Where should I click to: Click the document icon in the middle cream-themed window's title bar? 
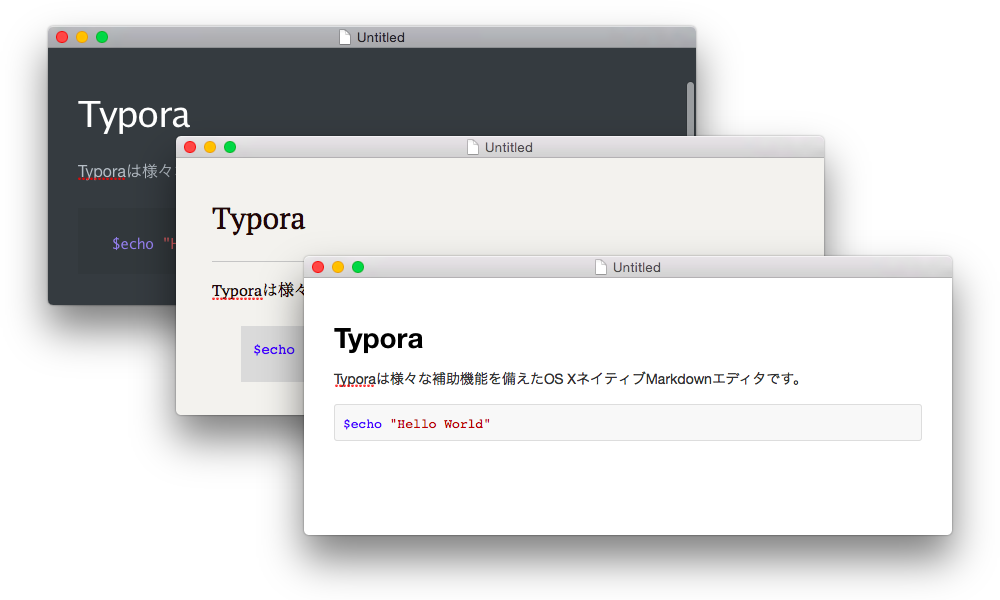pos(471,146)
